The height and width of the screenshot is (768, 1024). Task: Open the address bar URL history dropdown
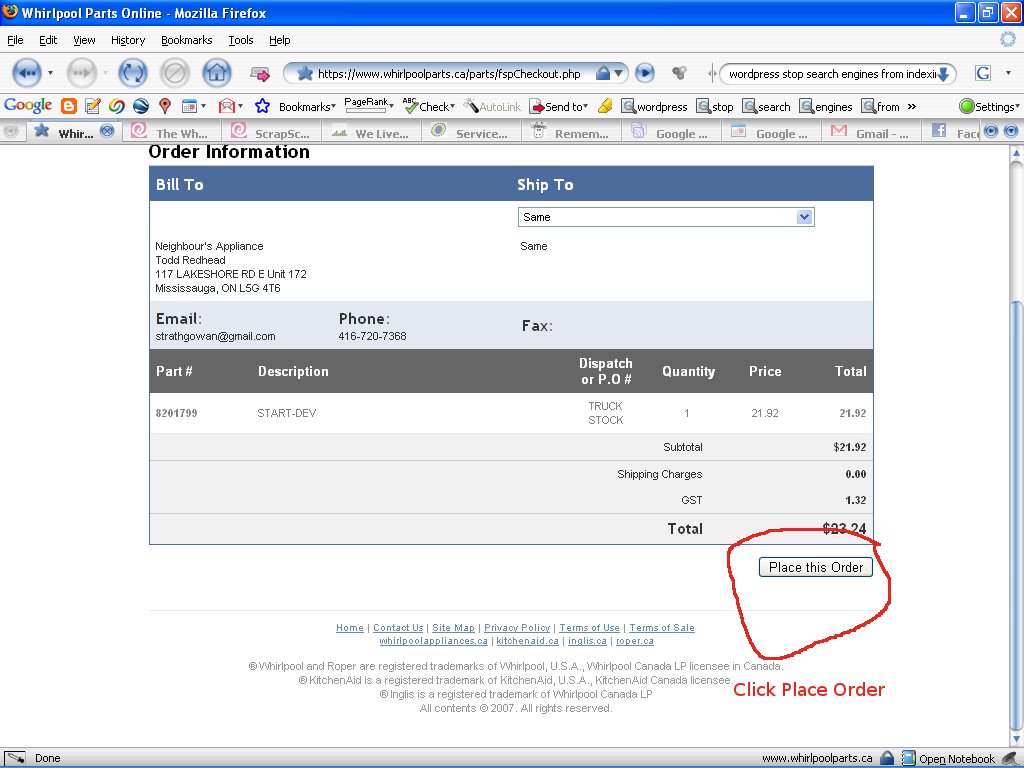point(618,73)
